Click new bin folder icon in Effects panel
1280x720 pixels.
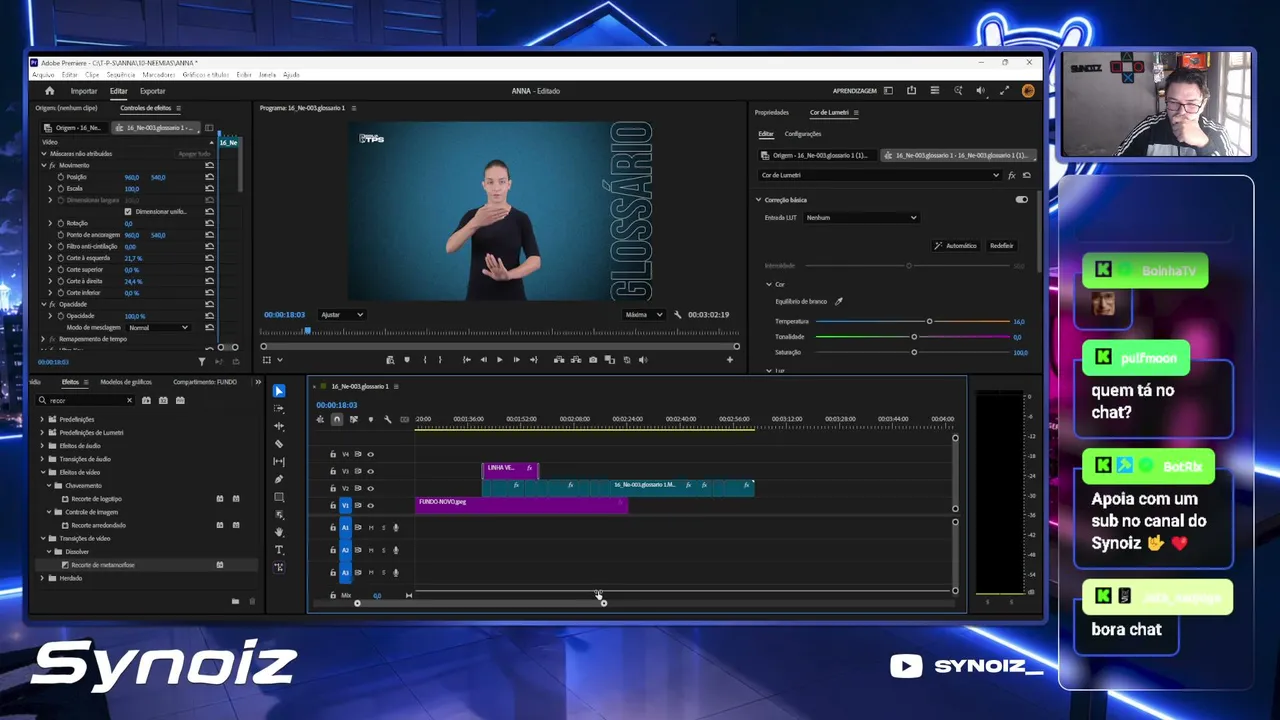tap(235, 601)
